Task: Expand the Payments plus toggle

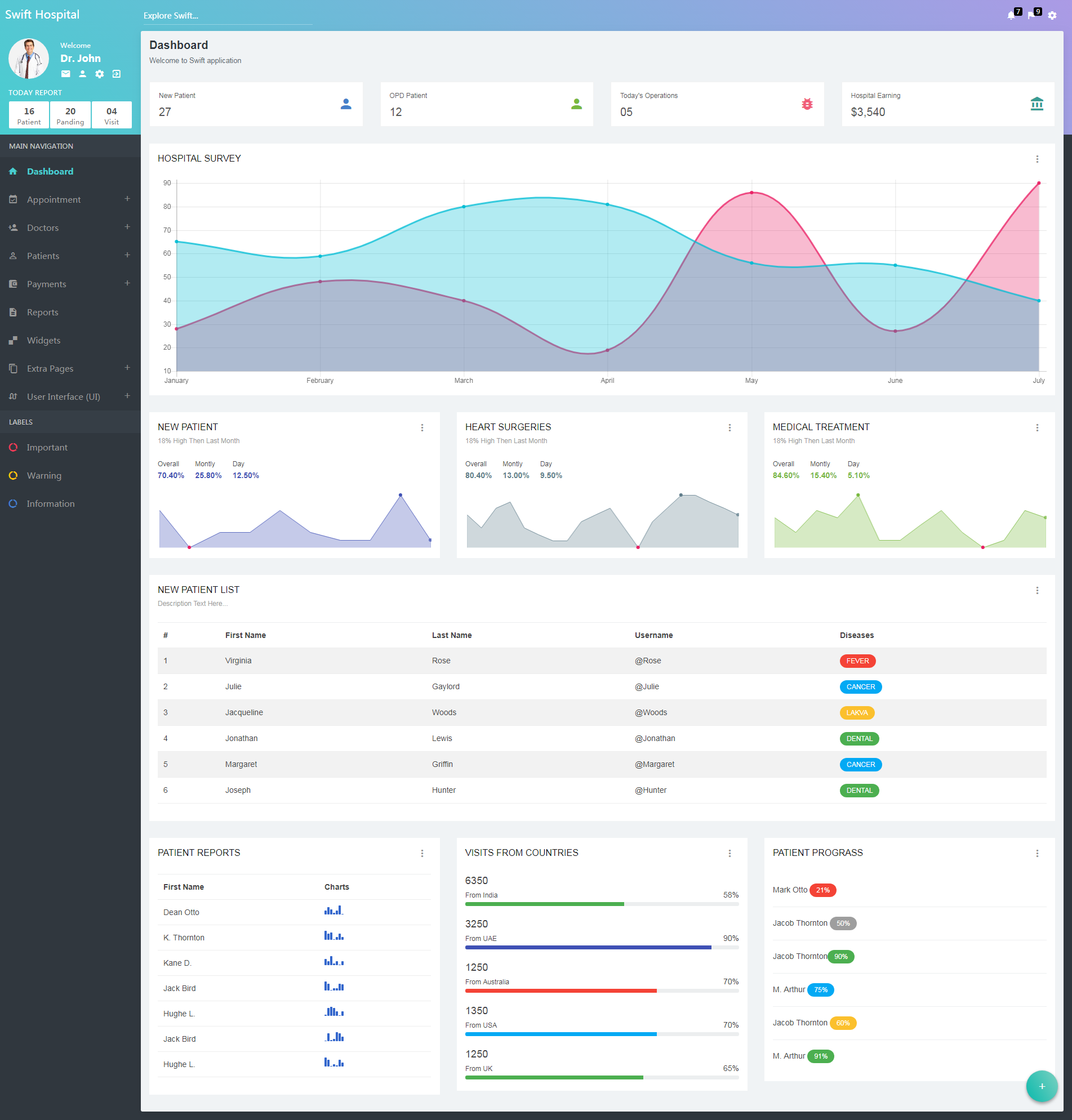Action: click(x=127, y=283)
